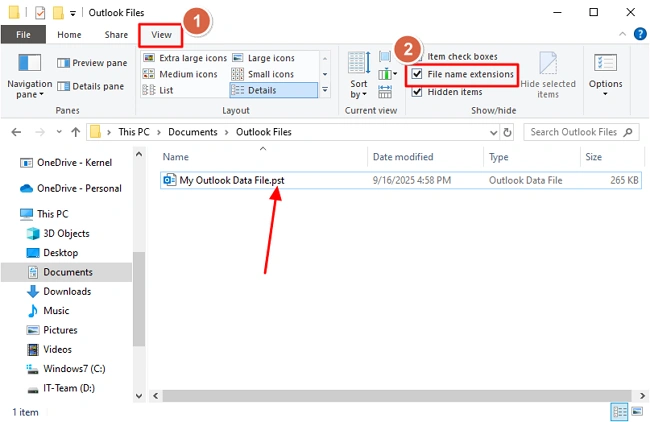Viewport: 650px width, 422px height.
Task: Select List layout
Action: pyautogui.click(x=158, y=90)
